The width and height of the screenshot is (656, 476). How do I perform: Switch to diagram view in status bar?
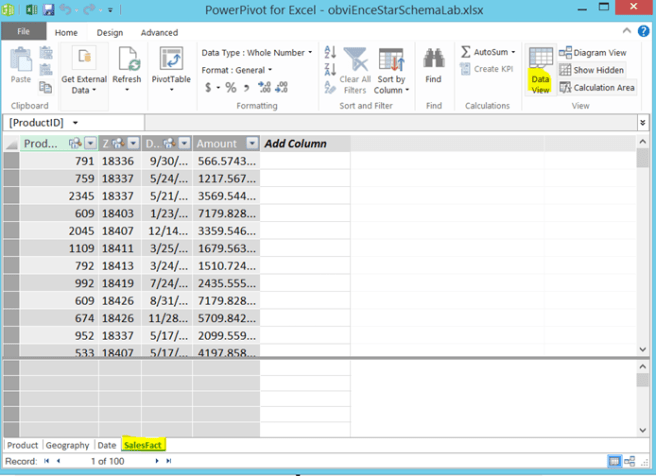(x=630, y=461)
